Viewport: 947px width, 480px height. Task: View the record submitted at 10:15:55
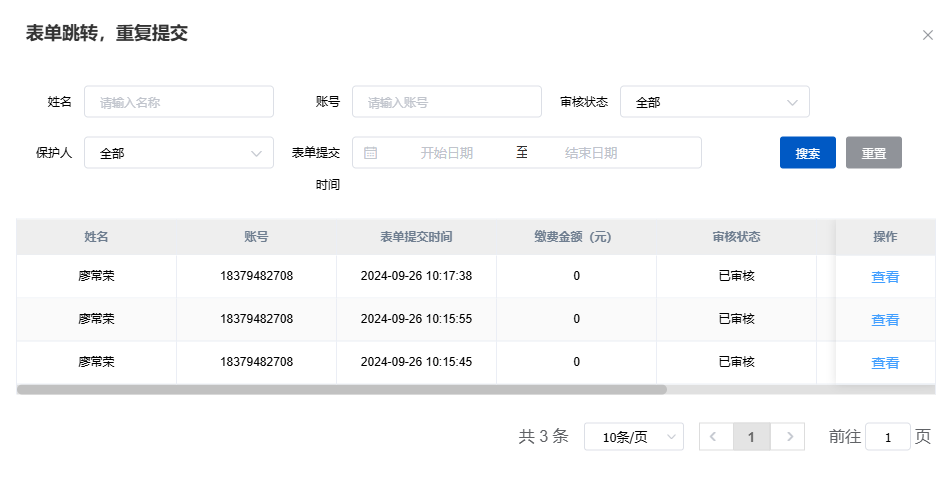point(885,320)
